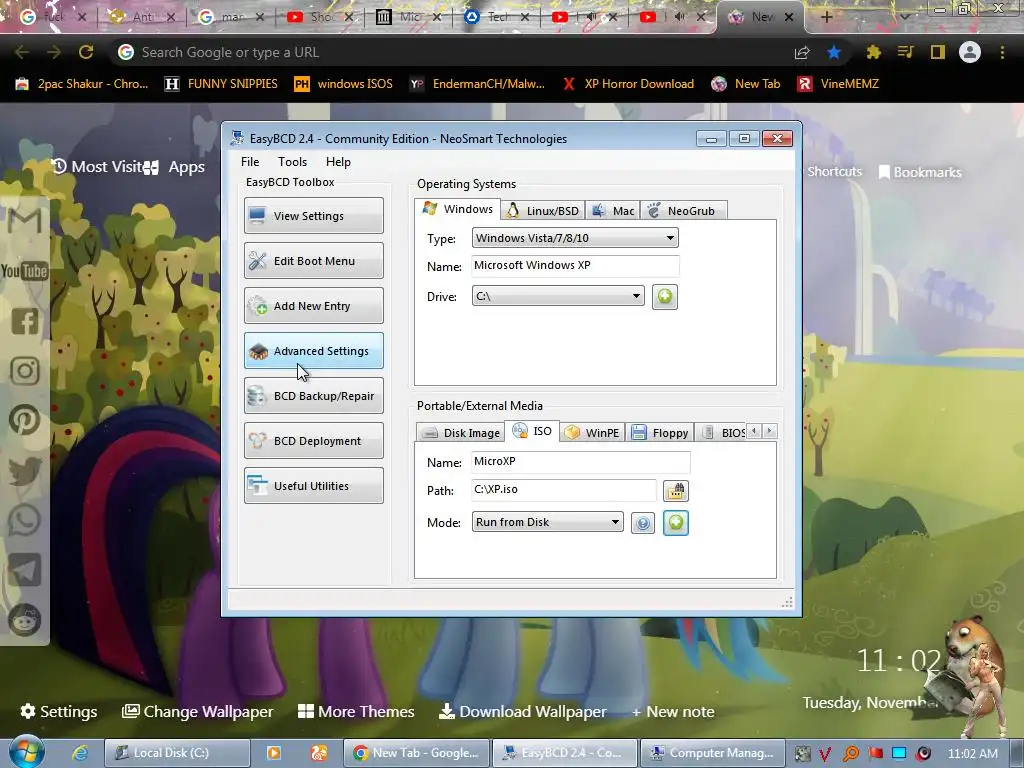Open VineMEMZ bookmark

tap(838, 84)
